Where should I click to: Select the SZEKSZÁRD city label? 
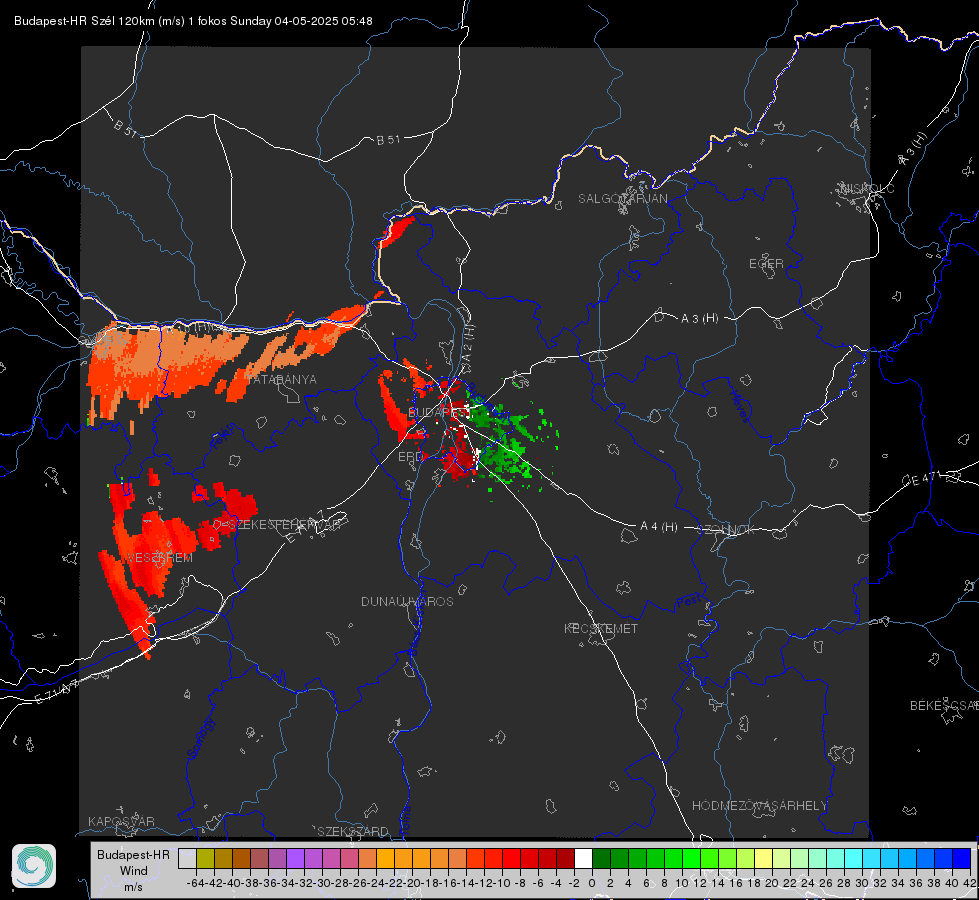tap(353, 831)
